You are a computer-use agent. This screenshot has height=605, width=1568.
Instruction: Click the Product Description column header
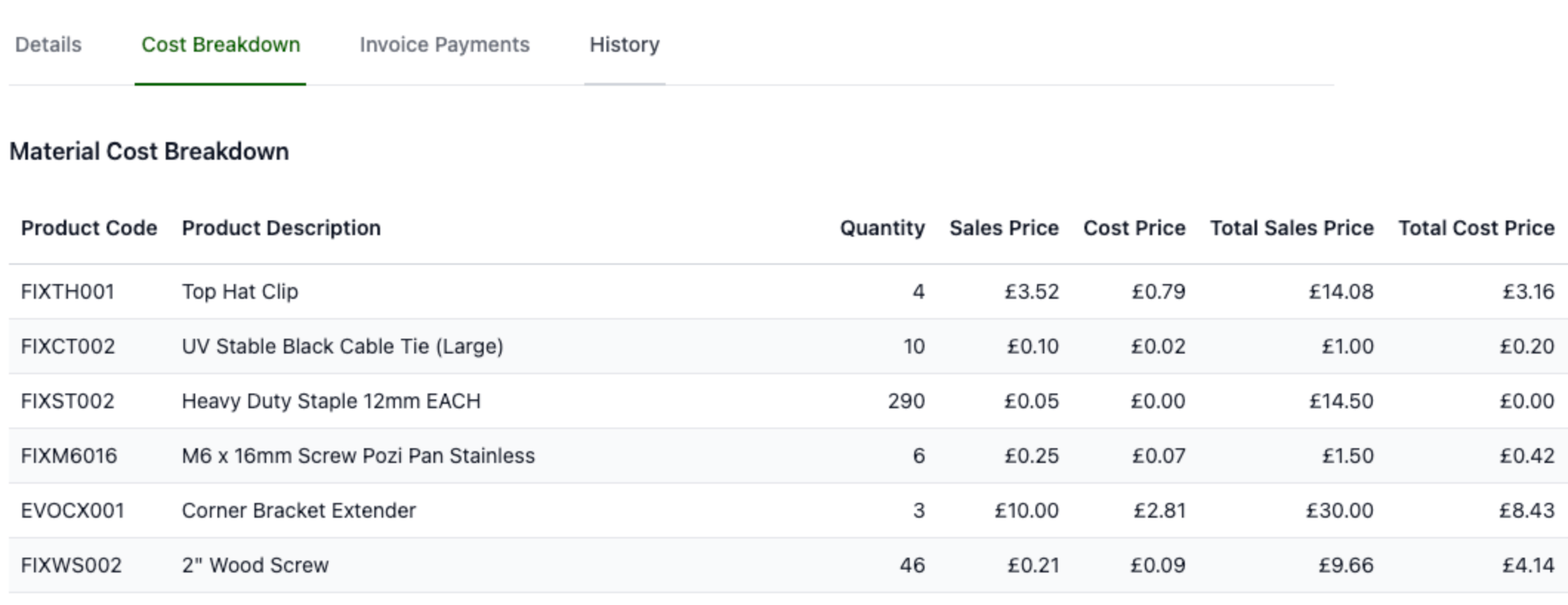[281, 228]
